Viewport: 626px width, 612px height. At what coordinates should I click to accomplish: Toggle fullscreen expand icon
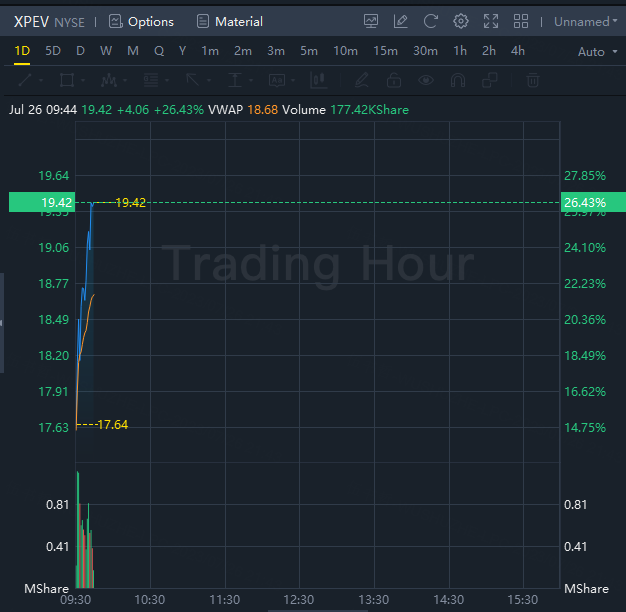tap(491, 21)
